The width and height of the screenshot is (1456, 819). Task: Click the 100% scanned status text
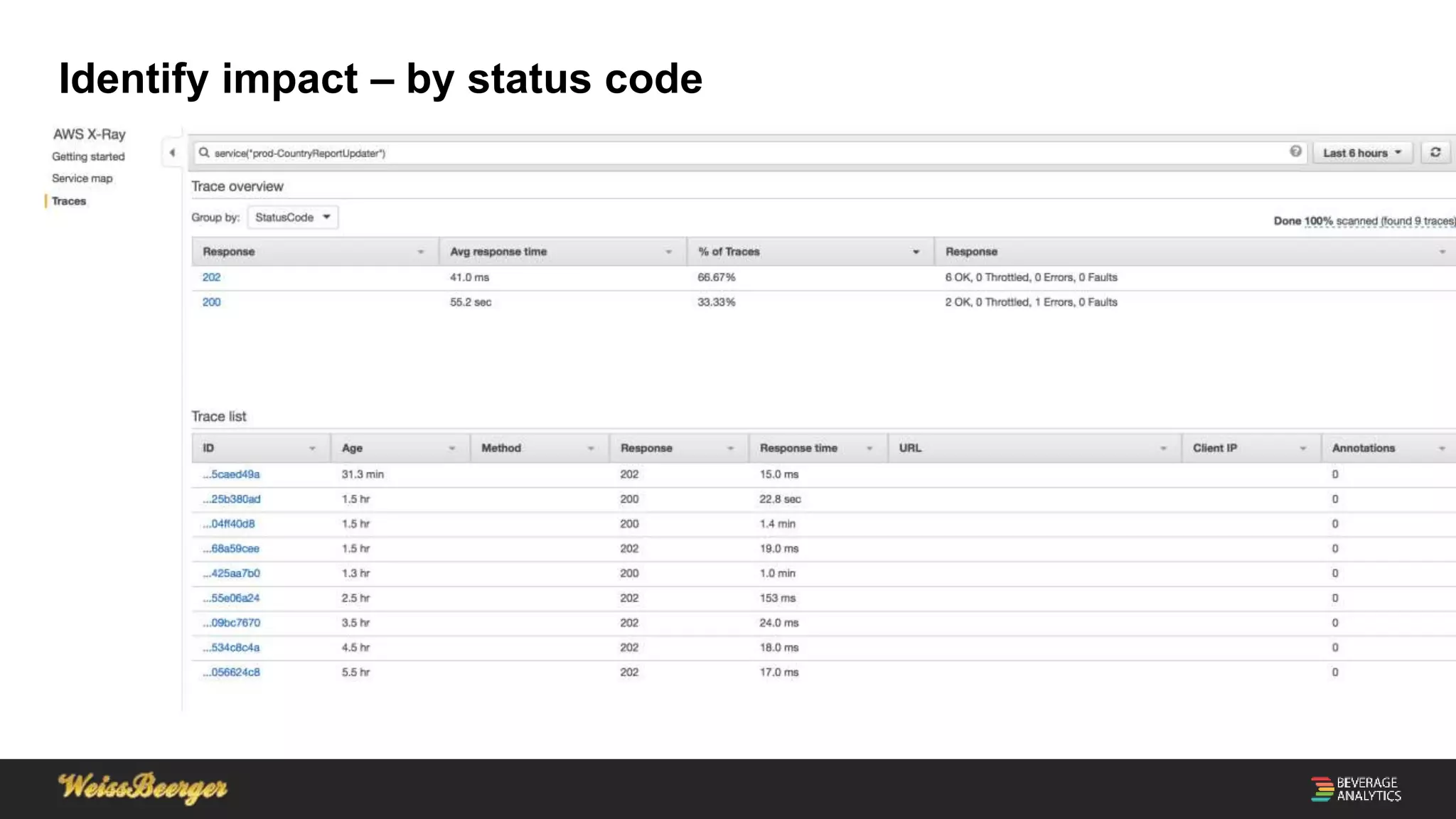tap(1364, 221)
